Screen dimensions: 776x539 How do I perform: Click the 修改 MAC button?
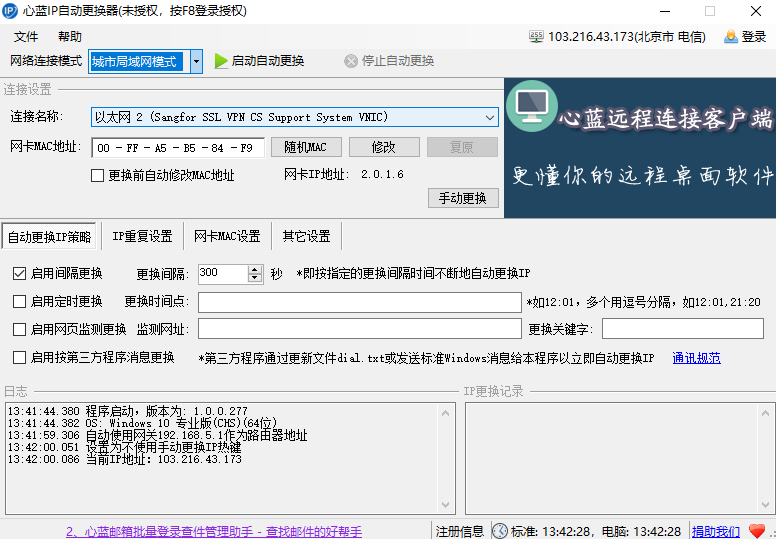click(384, 147)
